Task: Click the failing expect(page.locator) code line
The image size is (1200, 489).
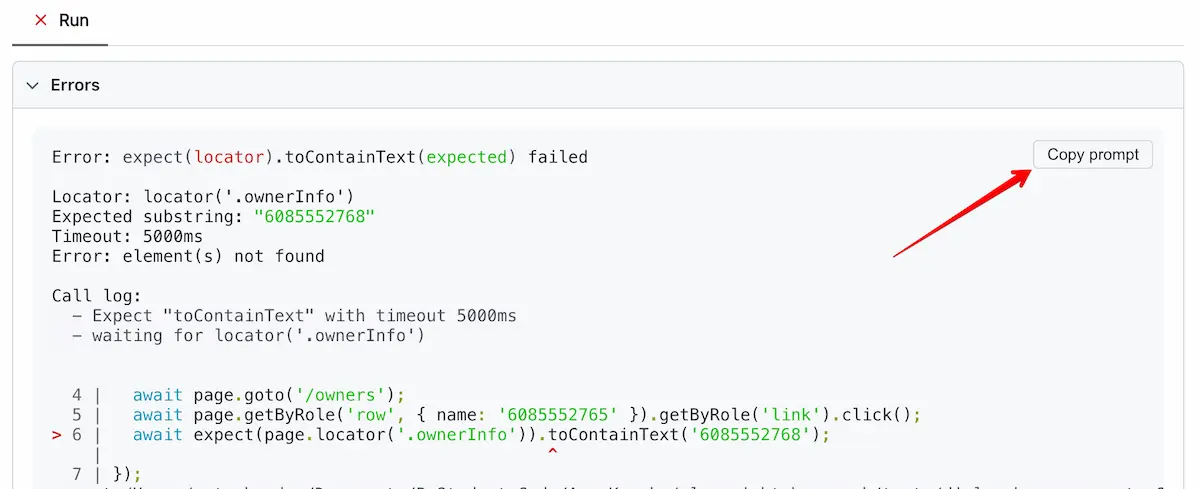Action: tap(481, 435)
